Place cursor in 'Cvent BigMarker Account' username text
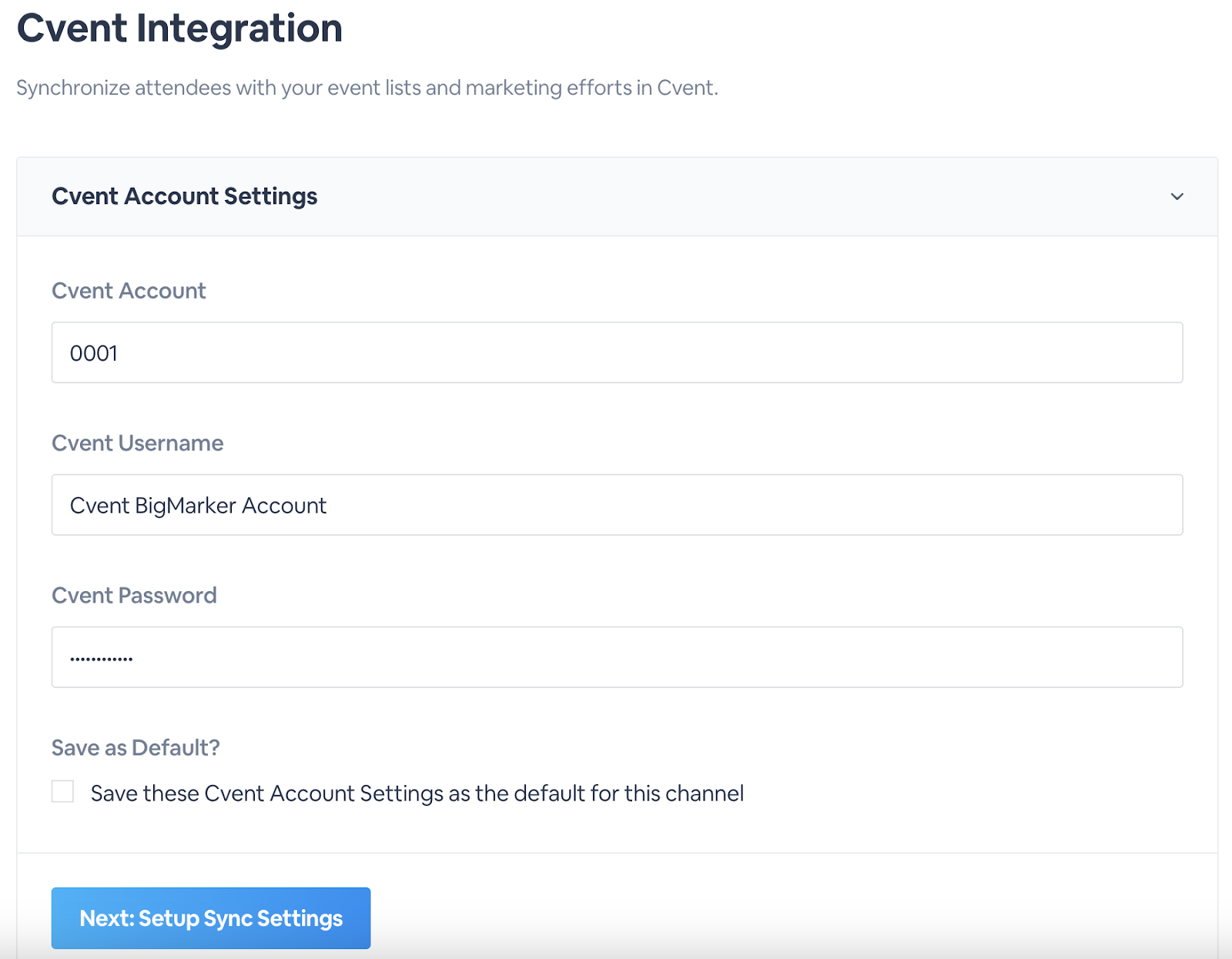The image size is (1232, 959). coord(198,506)
